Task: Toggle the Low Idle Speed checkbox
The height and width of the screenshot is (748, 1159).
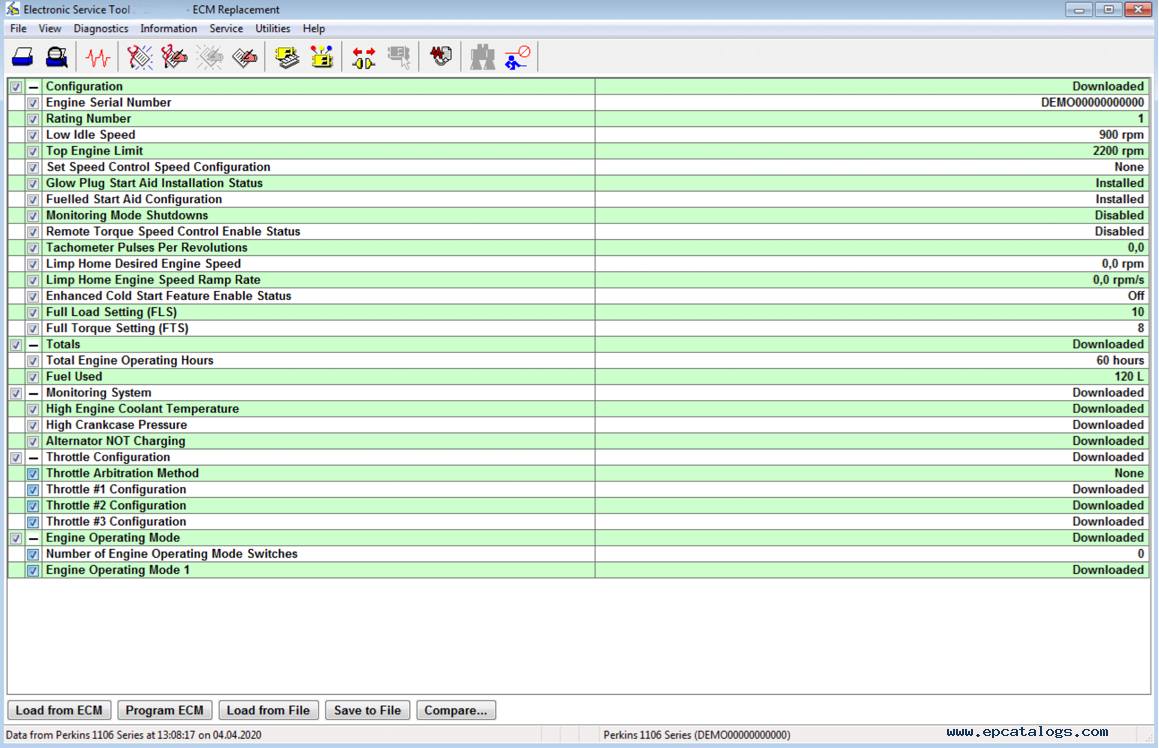Action: tap(33, 135)
